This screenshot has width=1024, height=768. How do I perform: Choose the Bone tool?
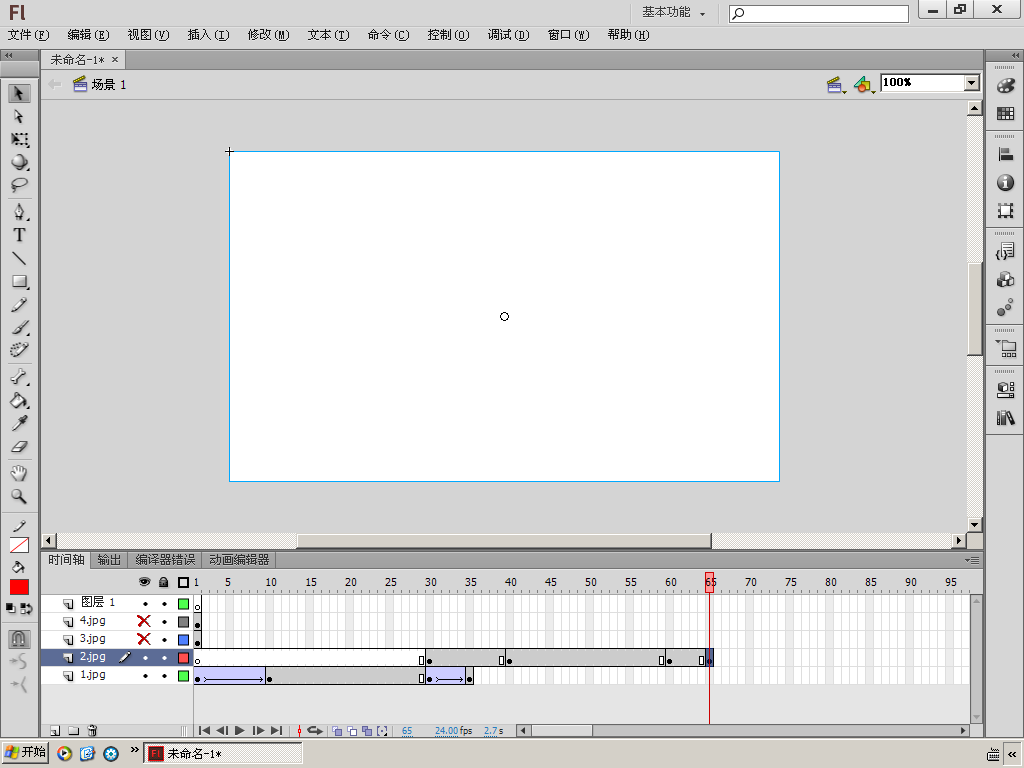19,377
